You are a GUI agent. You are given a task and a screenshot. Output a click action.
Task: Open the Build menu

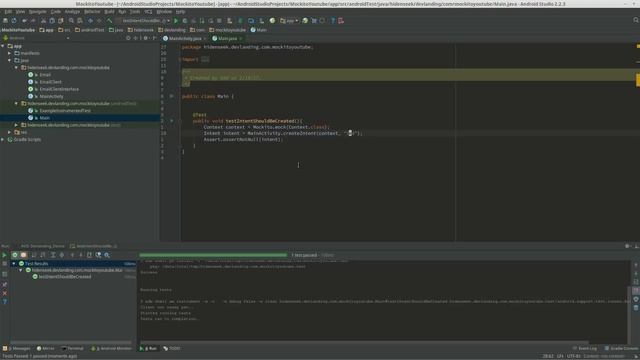109,12
